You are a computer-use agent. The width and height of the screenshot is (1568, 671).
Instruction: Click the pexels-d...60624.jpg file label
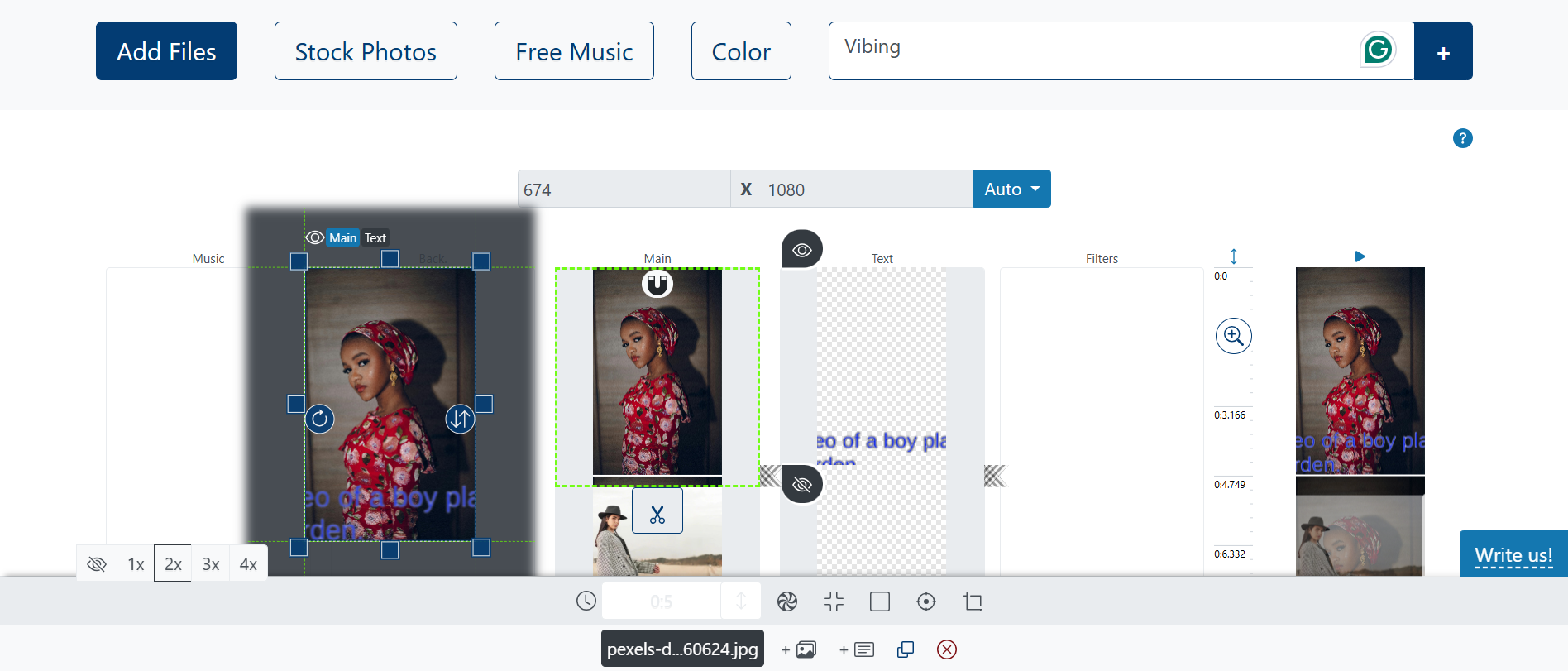tap(682, 649)
